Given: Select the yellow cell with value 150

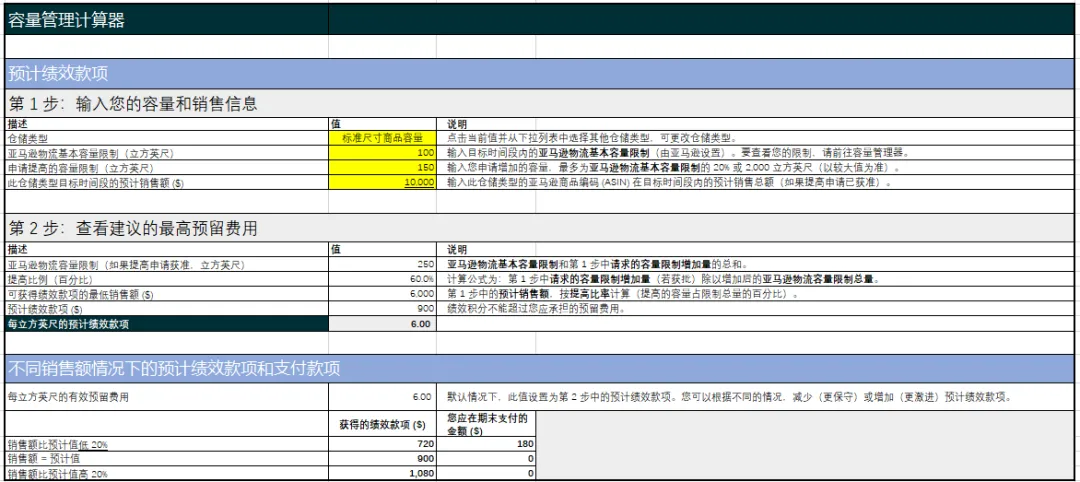Looking at the screenshot, I should click(382, 167).
